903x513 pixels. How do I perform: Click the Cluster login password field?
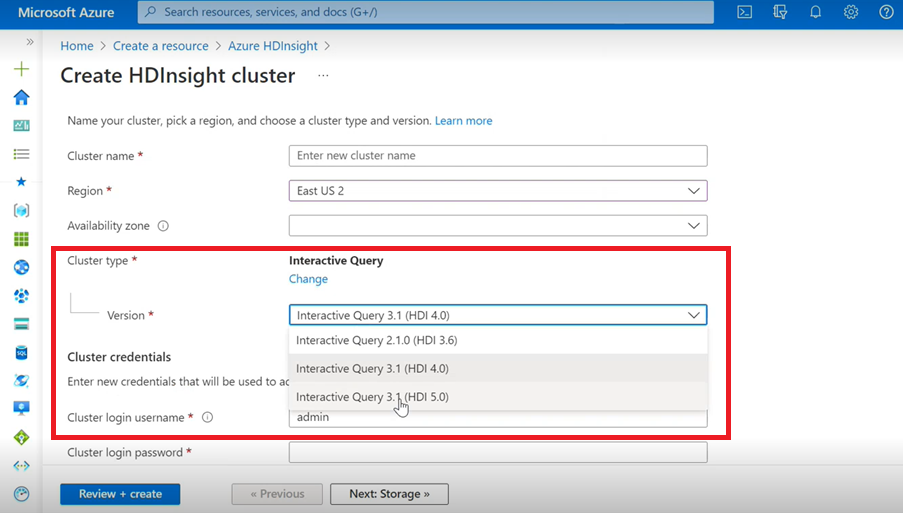498,453
